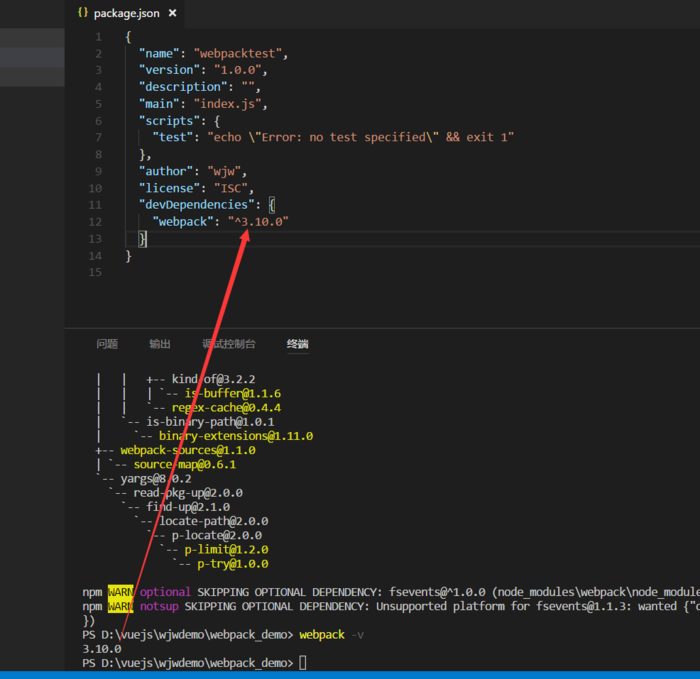Click the echo Error test script string
Screen dimensions: 700x679
point(361,137)
